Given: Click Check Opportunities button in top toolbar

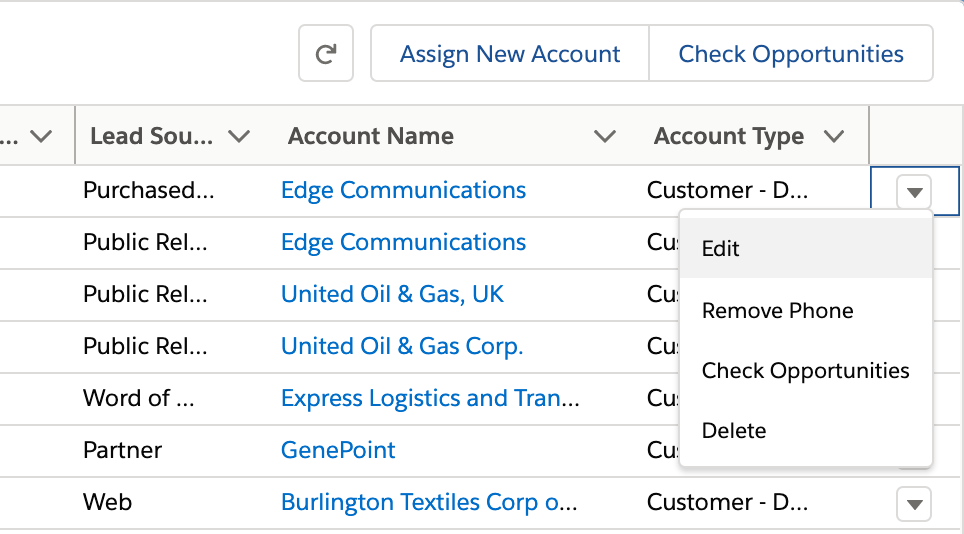Looking at the screenshot, I should pyautogui.click(x=791, y=53).
